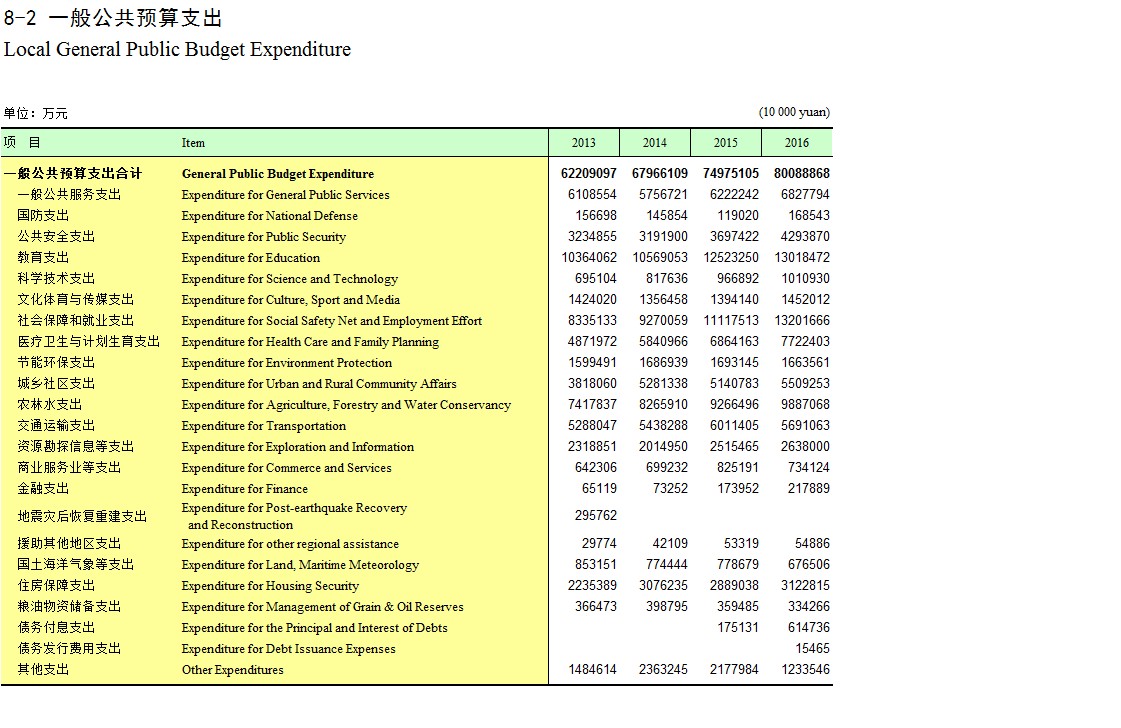Click the 'Local General Public Budget Expenditure' title

[177, 49]
